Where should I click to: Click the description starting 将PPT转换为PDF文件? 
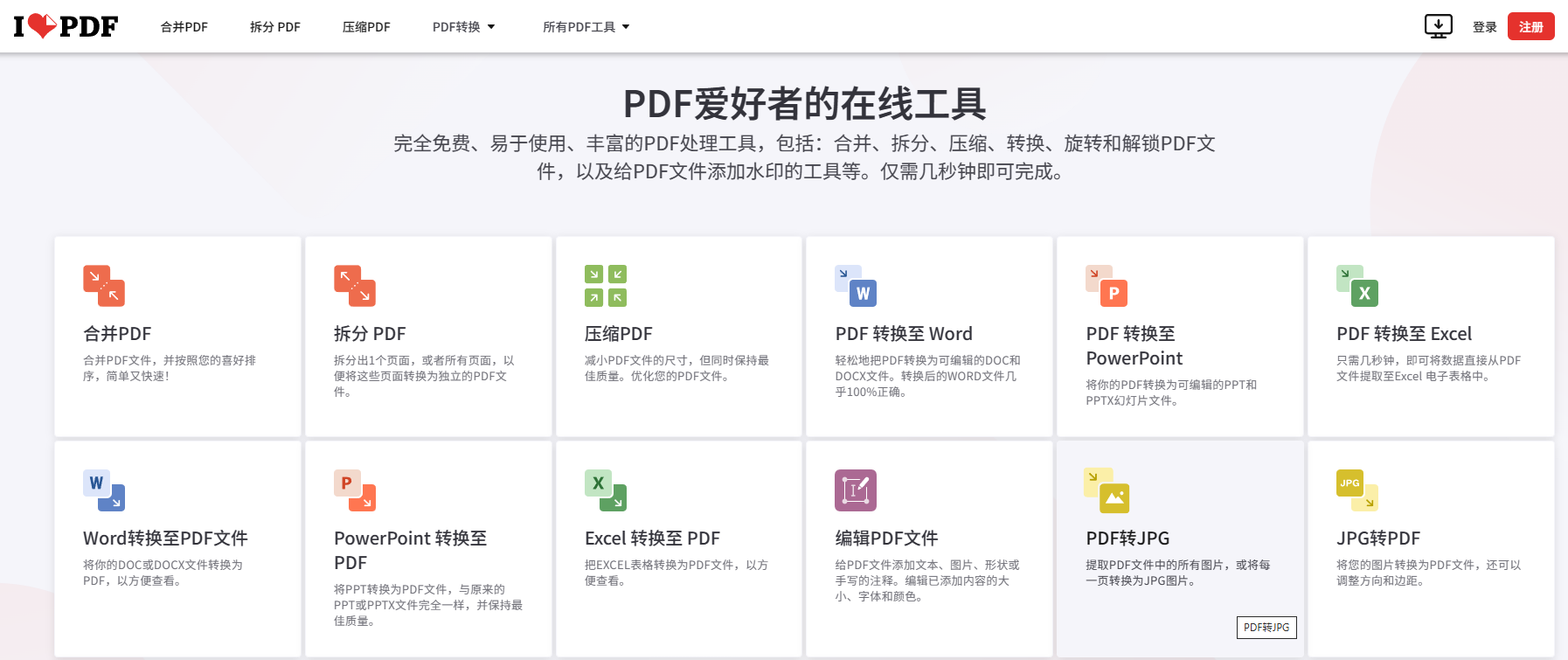click(428, 605)
